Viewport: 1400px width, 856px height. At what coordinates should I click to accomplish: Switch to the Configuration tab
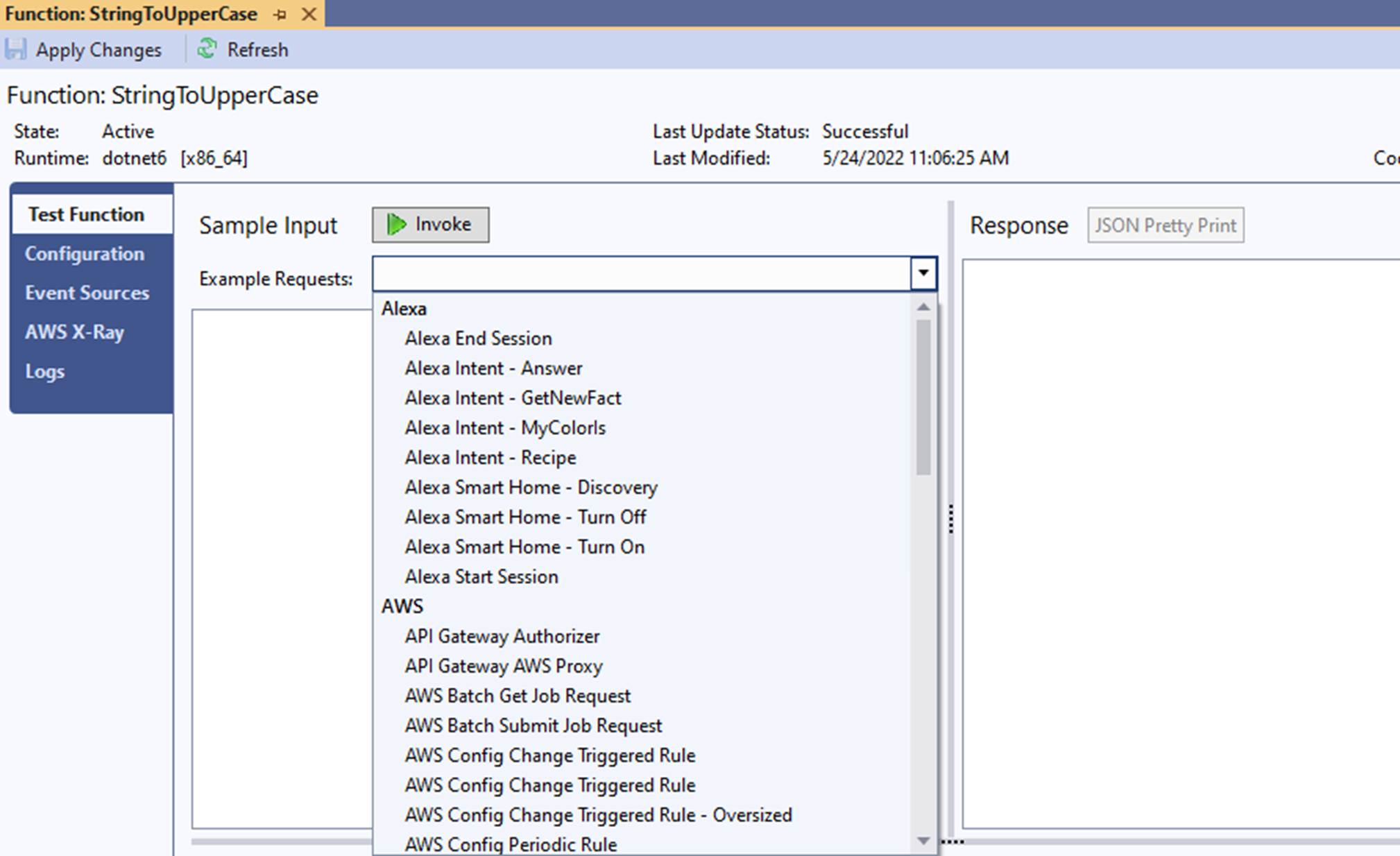[x=85, y=254]
